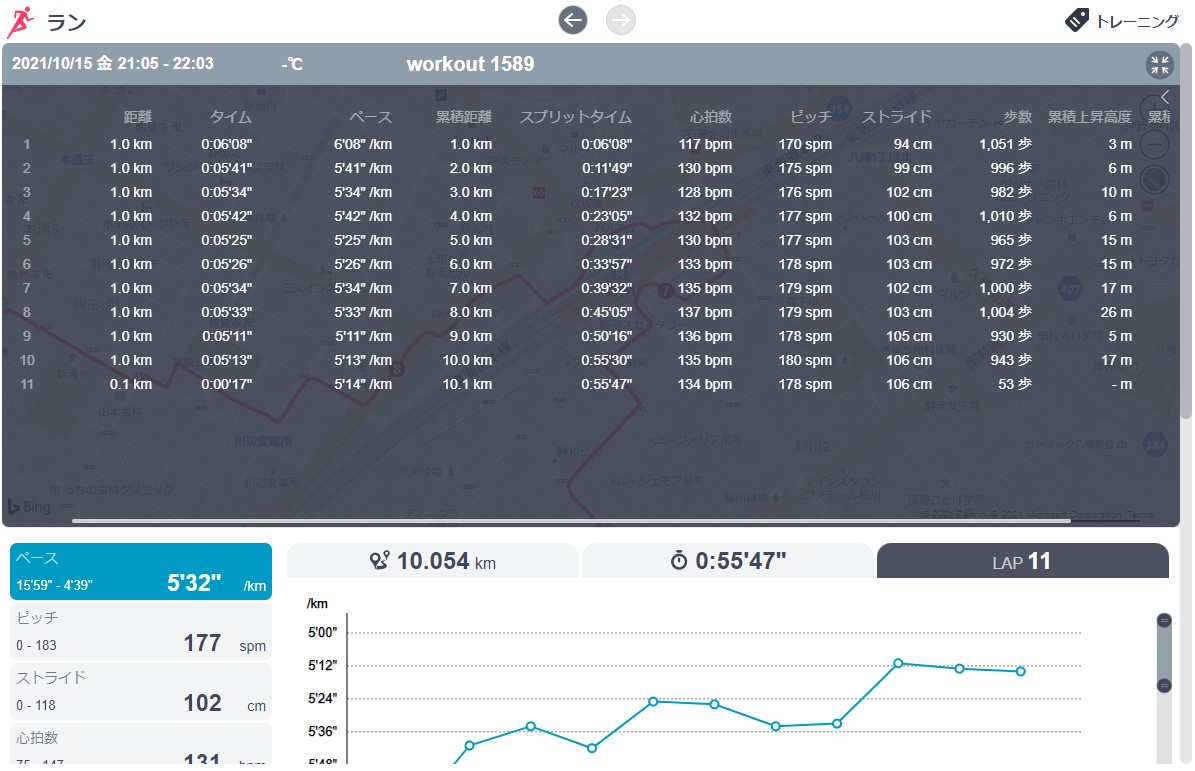1195x771 pixels.
Task: Click the map compass globe icon
Action: (x=1154, y=179)
